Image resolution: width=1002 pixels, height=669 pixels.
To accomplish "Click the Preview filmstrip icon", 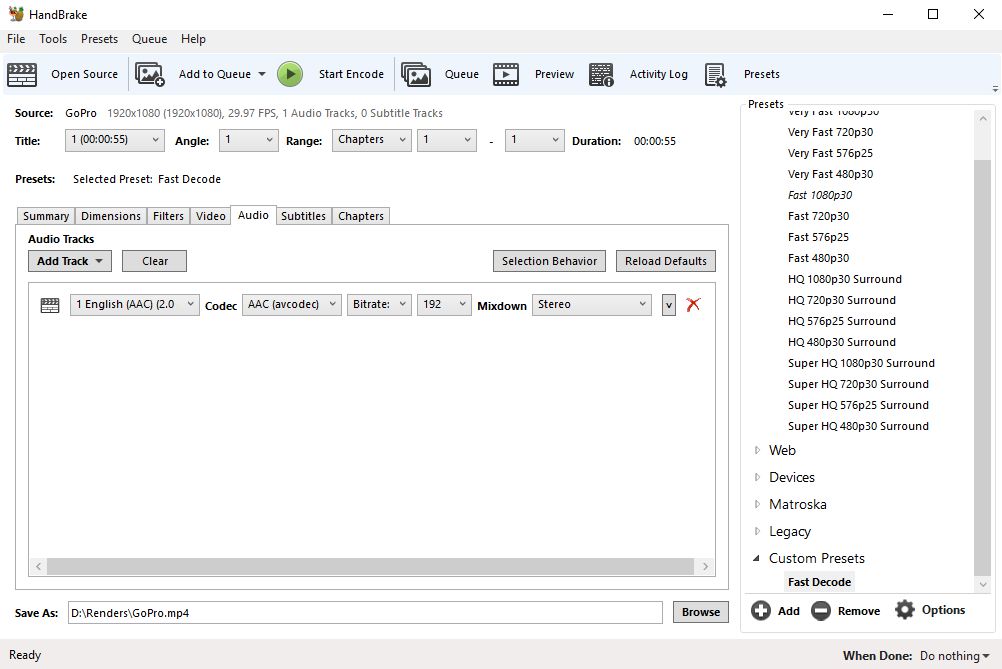I will pyautogui.click(x=505, y=74).
